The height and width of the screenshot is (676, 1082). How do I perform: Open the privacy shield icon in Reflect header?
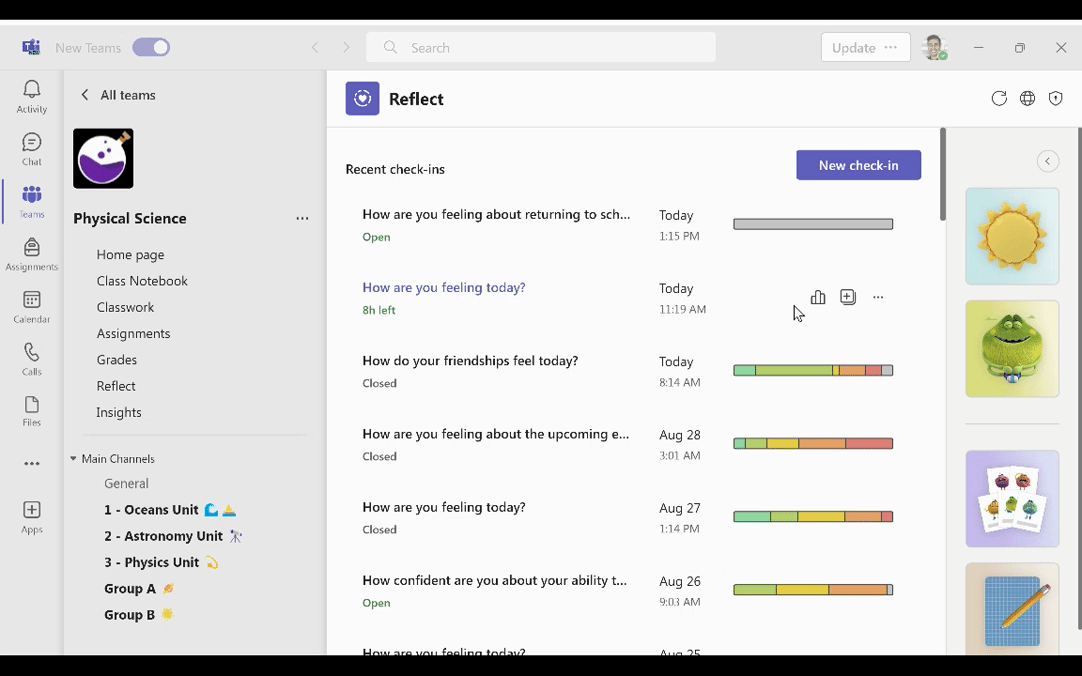pyautogui.click(x=1055, y=98)
